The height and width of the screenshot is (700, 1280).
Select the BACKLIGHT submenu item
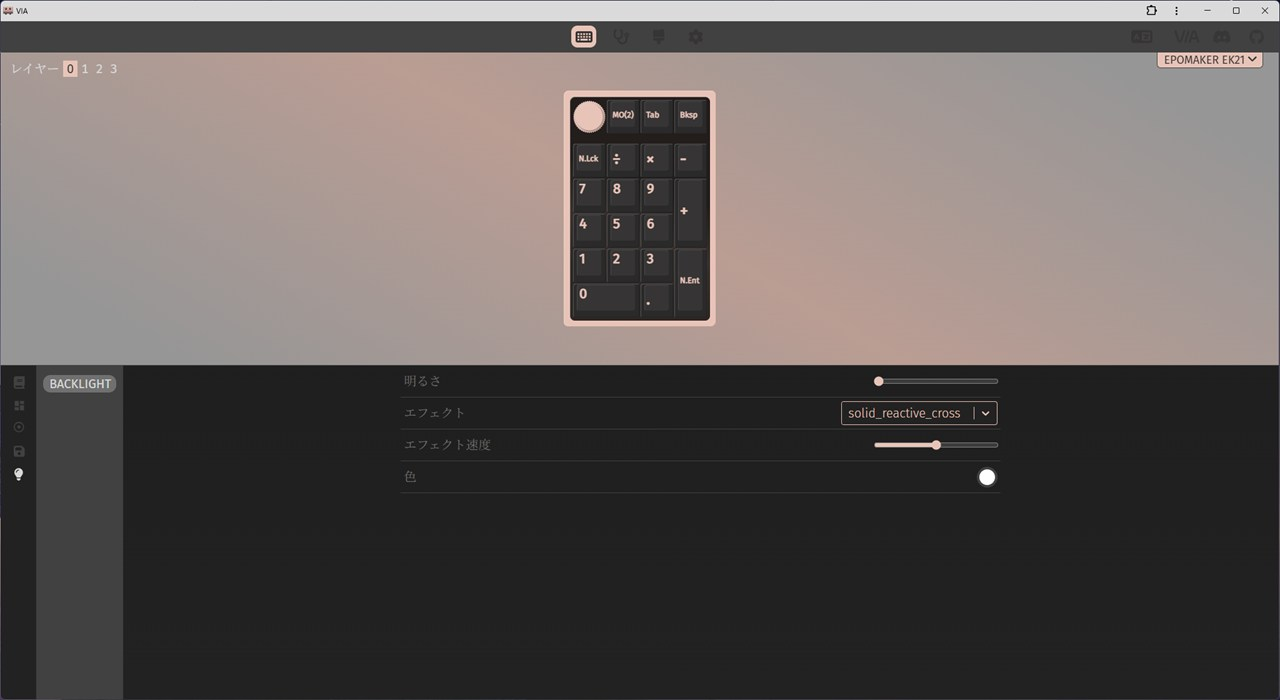pyautogui.click(x=80, y=384)
